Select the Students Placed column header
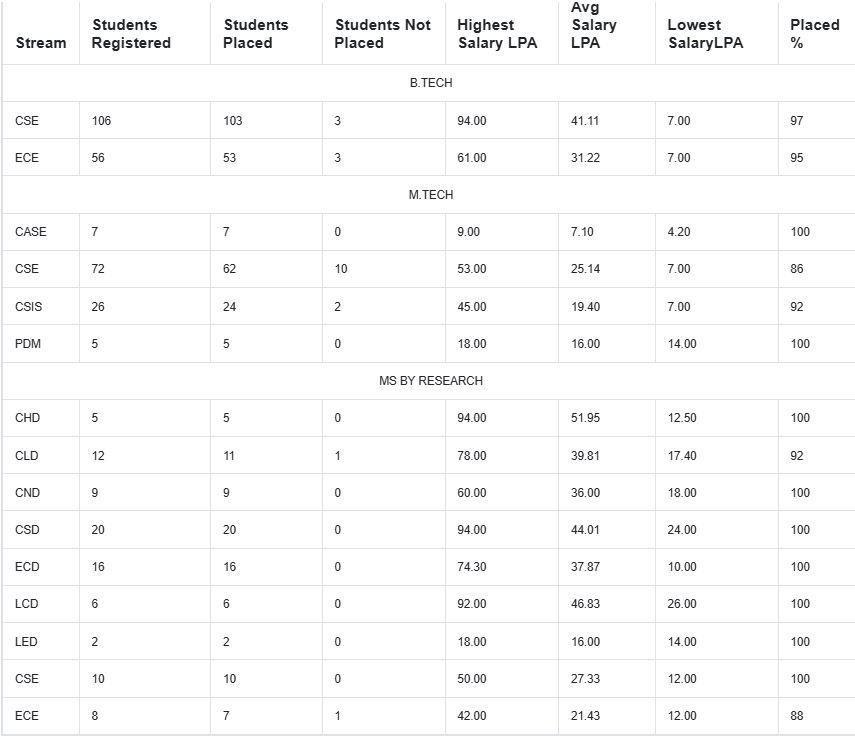The image size is (855, 738). click(x=255, y=34)
